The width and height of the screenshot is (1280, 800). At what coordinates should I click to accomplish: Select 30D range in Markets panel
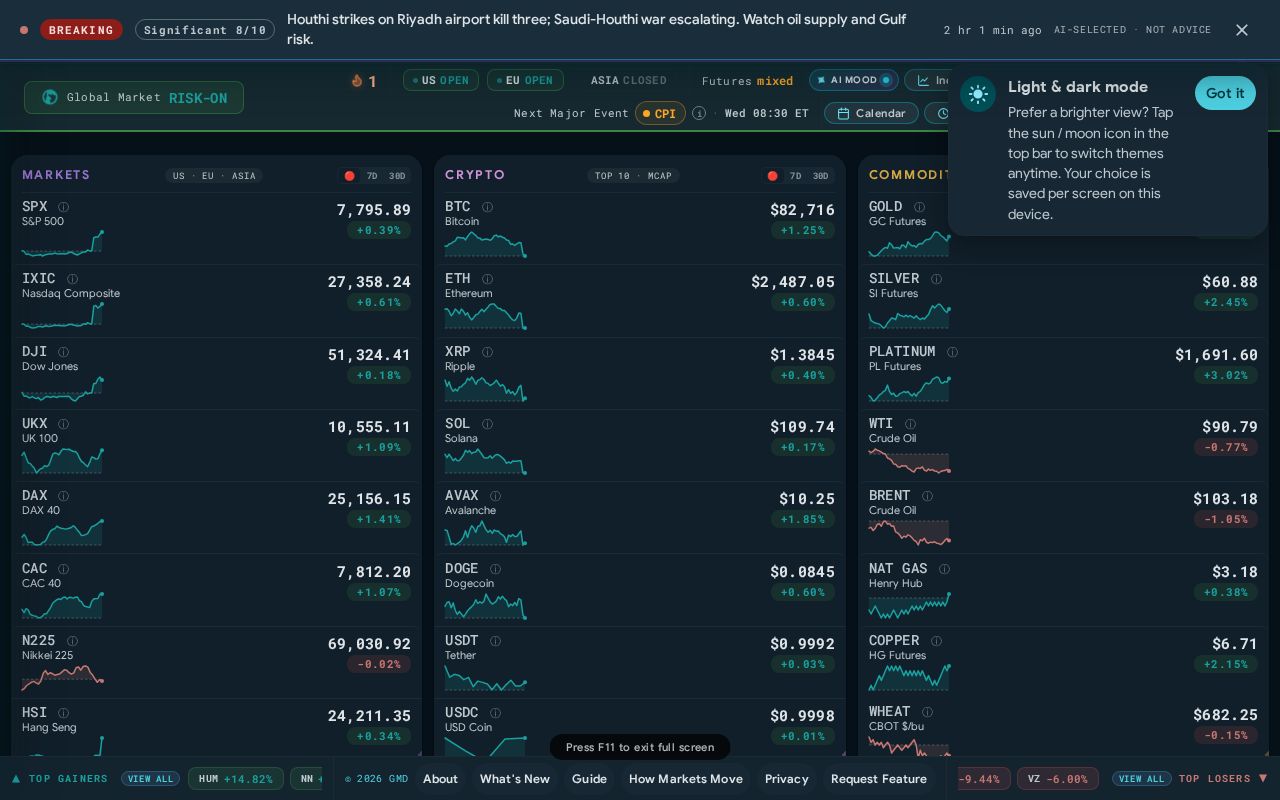[x=397, y=176]
